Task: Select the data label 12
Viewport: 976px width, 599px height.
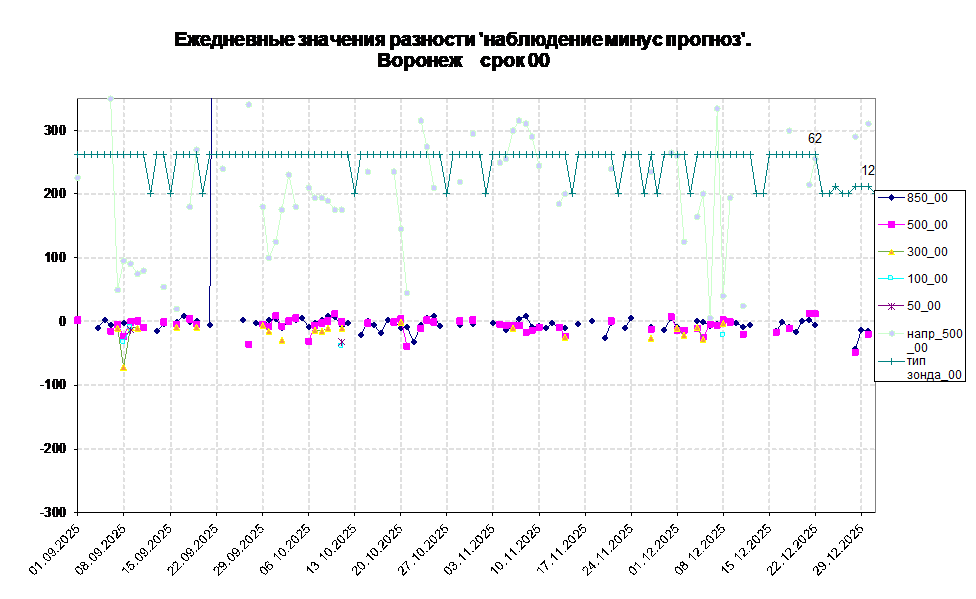Action: point(867,170)
